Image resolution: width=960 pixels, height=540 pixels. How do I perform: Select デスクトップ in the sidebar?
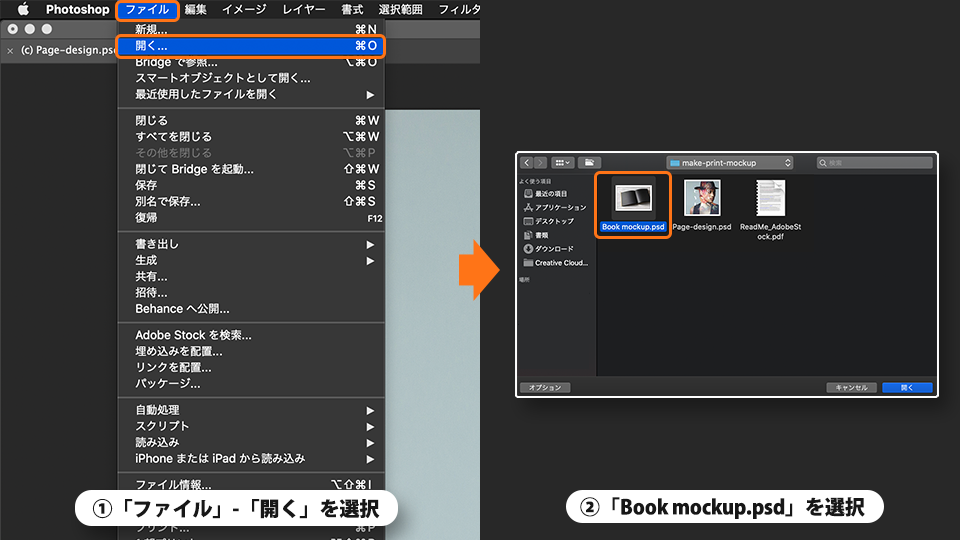549,221
